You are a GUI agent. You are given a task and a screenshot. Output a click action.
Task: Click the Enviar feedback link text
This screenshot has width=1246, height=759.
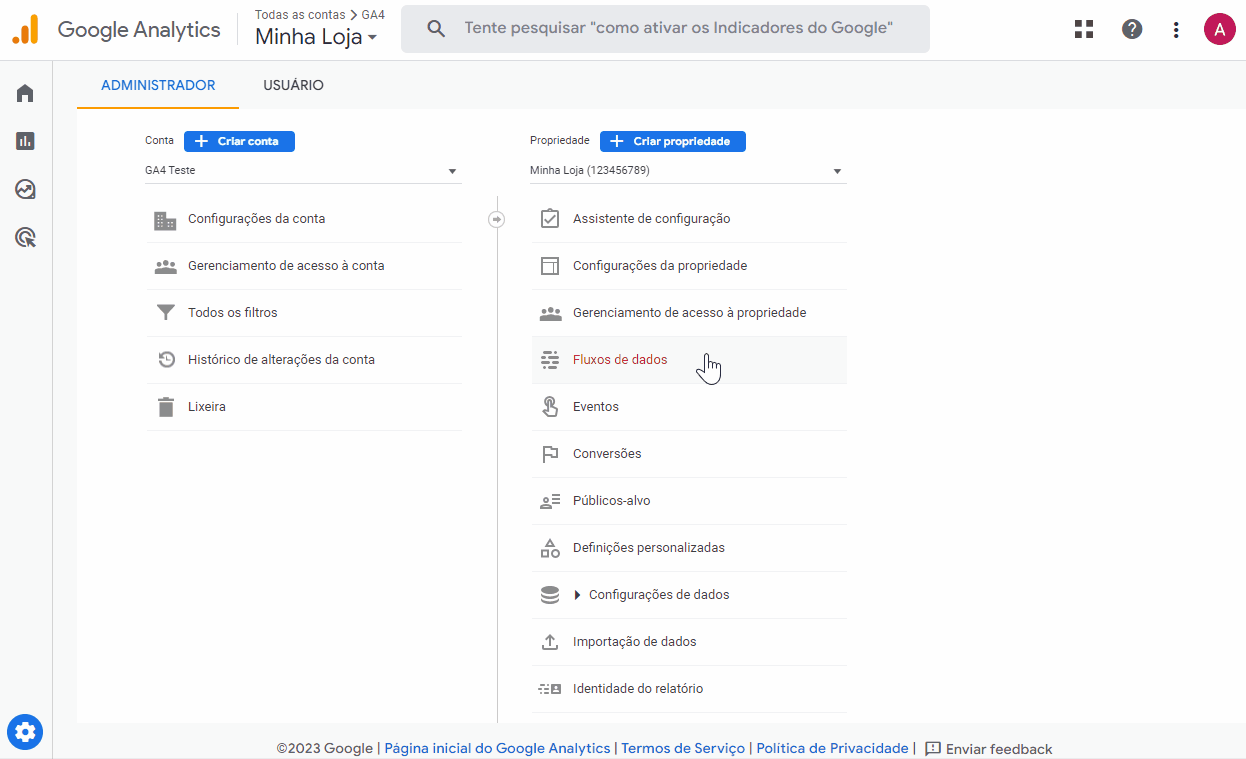coord(999,749)
